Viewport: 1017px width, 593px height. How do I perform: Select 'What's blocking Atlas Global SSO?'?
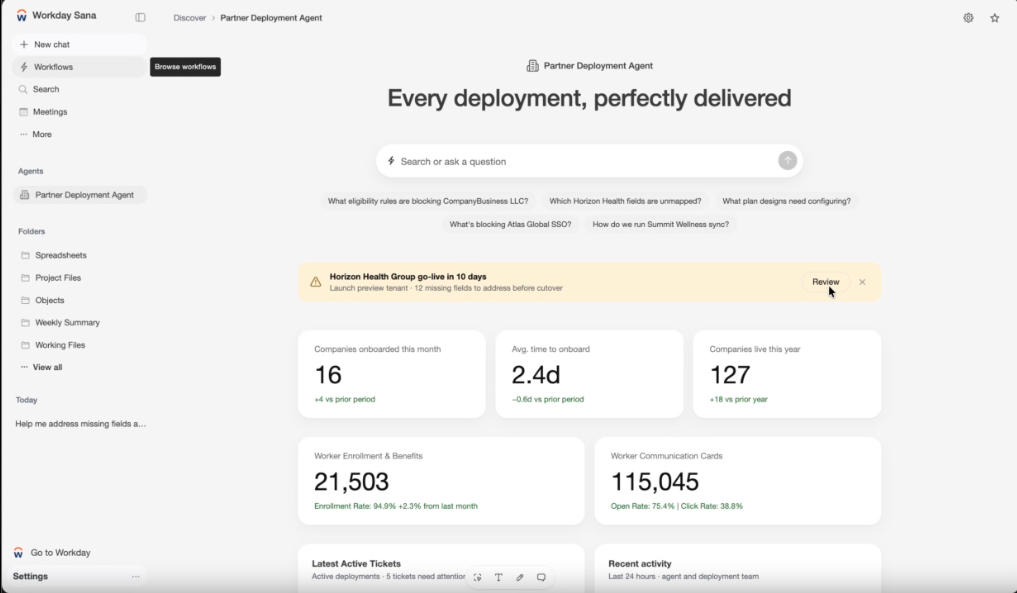click(x=510, y=224)
